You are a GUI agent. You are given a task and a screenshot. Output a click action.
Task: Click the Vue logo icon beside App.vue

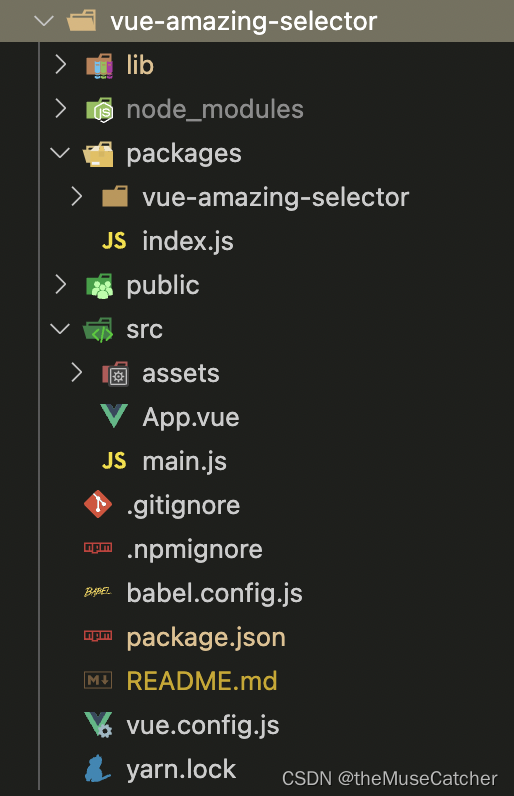(x=114, y=417)
